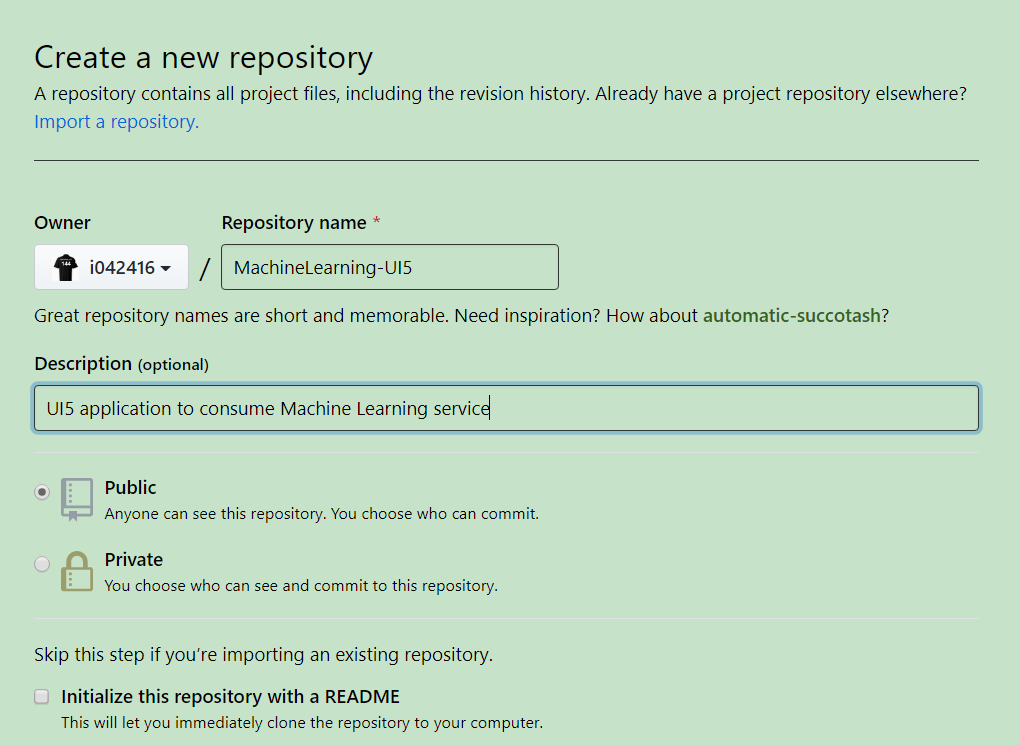Click the Private padlock icon

tap(77, 571)
